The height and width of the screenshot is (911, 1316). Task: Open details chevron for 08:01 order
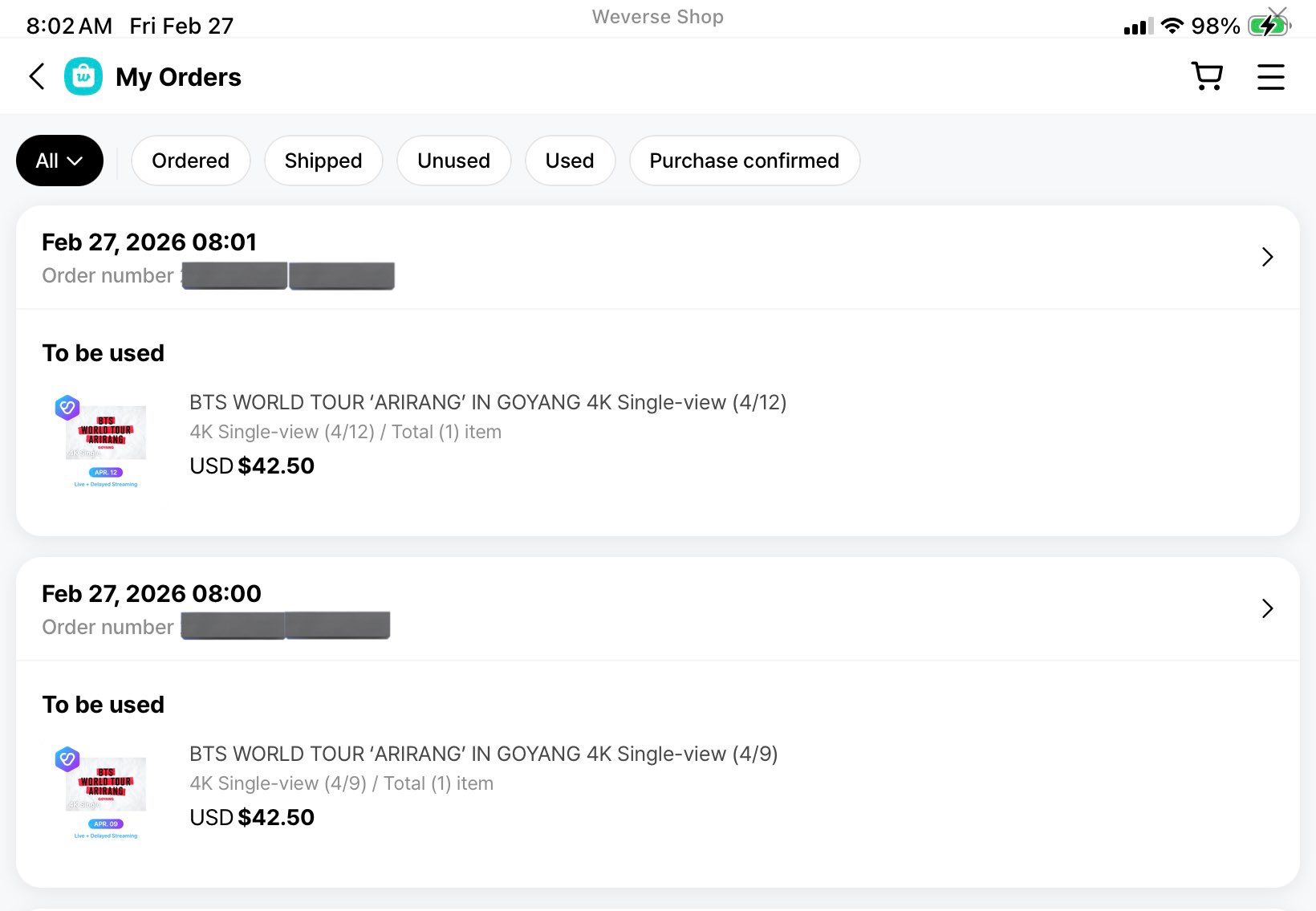click(x=1267, y=257)
